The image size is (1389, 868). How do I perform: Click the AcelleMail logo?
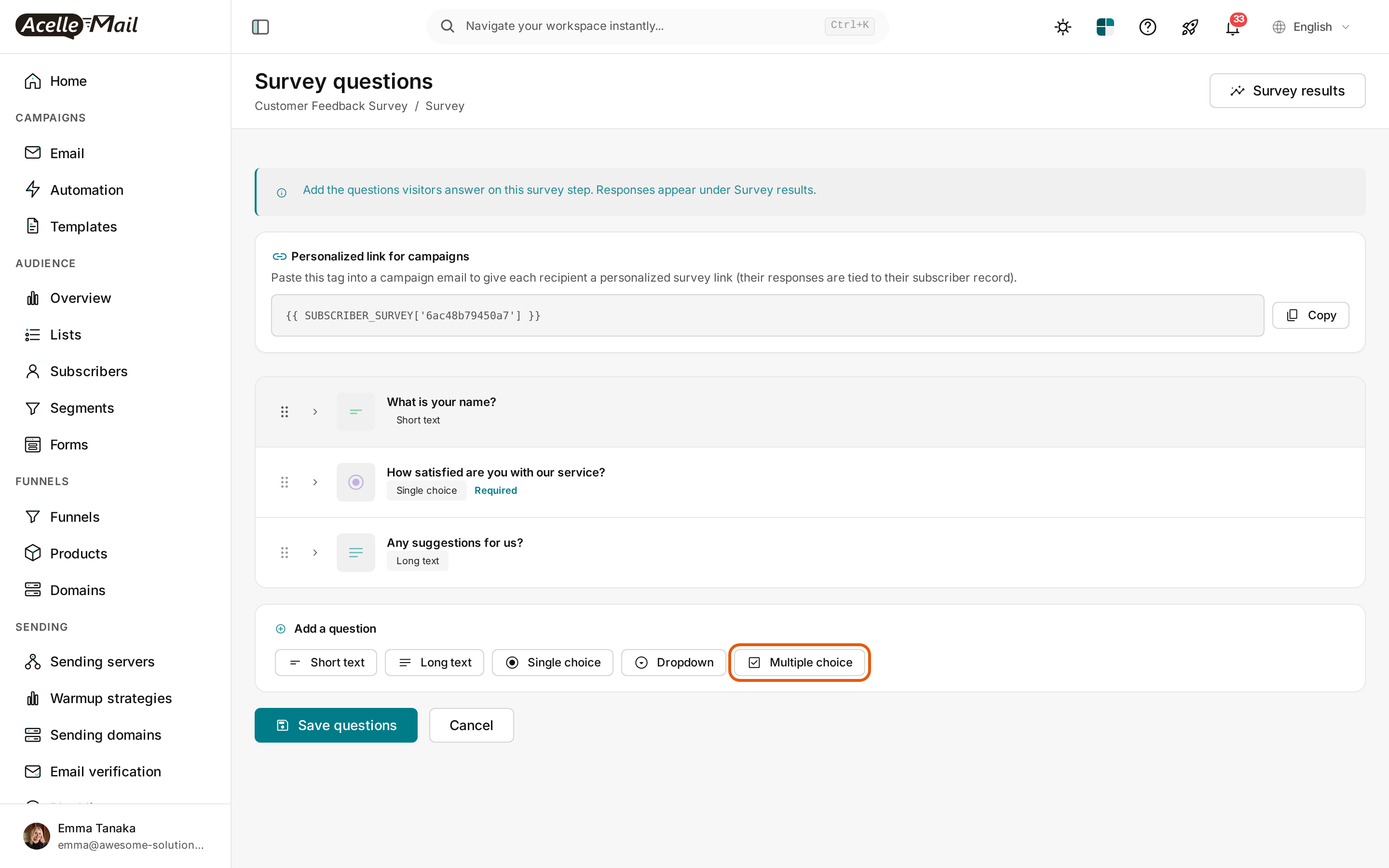[x=77, y=26]
